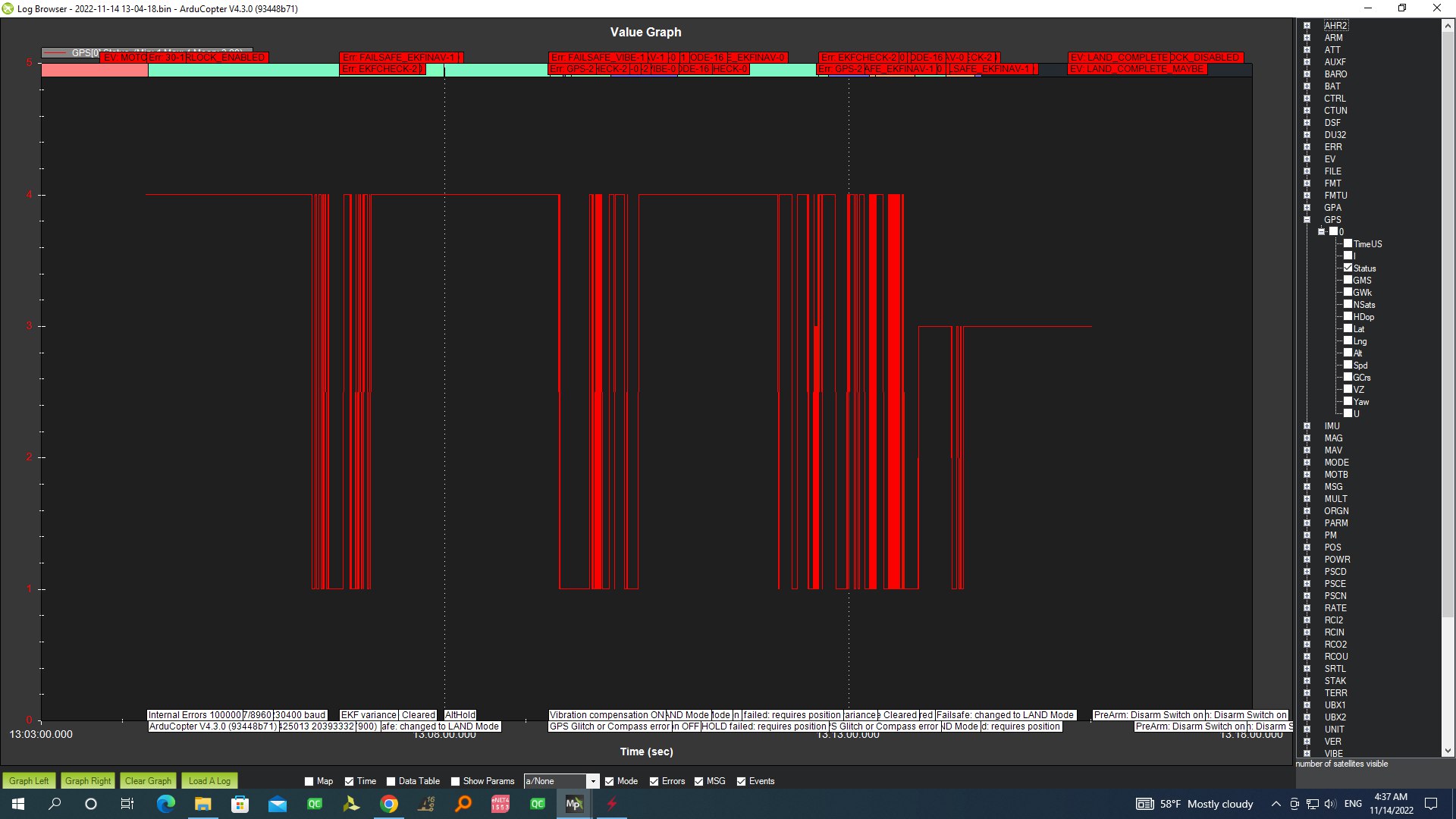Enable the Map checkbox

[x=308, y=781]
